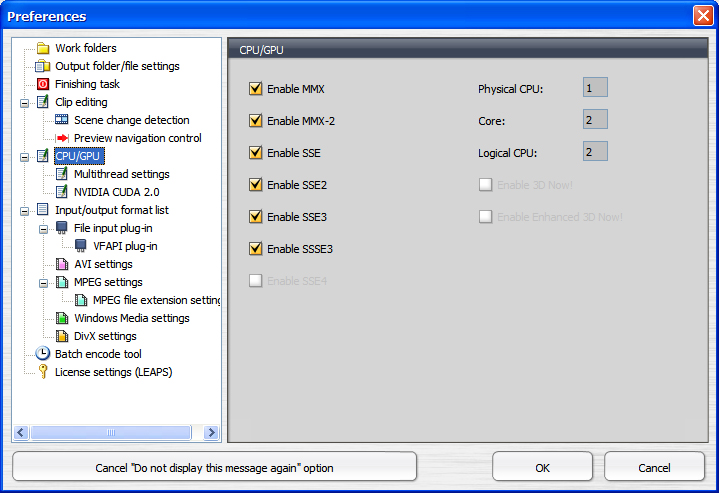Select Finishing task preferences
This screenshot has height=493, width=719.
pyautogui.click(x=87, y=84)
